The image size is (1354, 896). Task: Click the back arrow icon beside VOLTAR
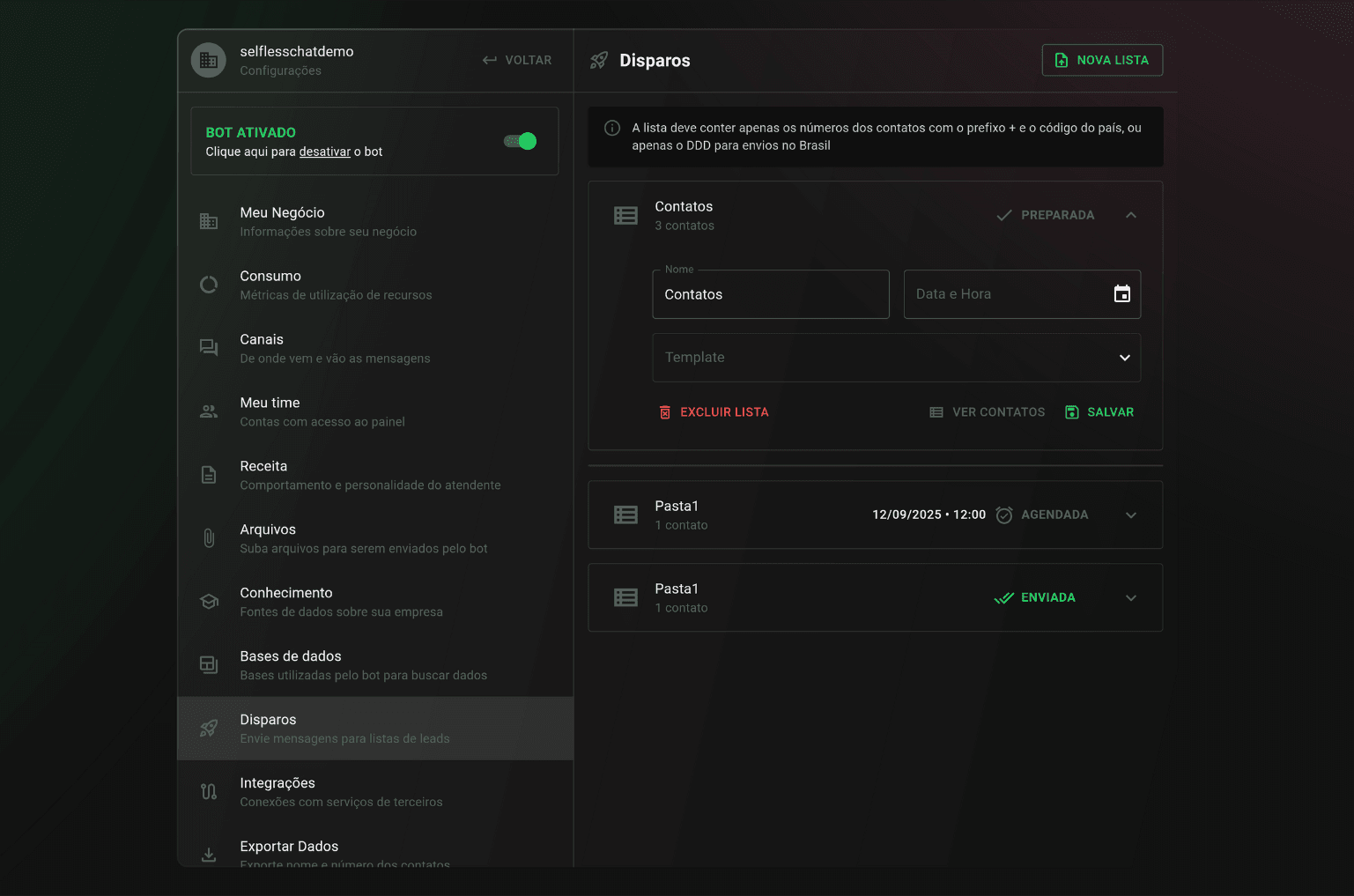pyautogui.click(x=490, y=60)
